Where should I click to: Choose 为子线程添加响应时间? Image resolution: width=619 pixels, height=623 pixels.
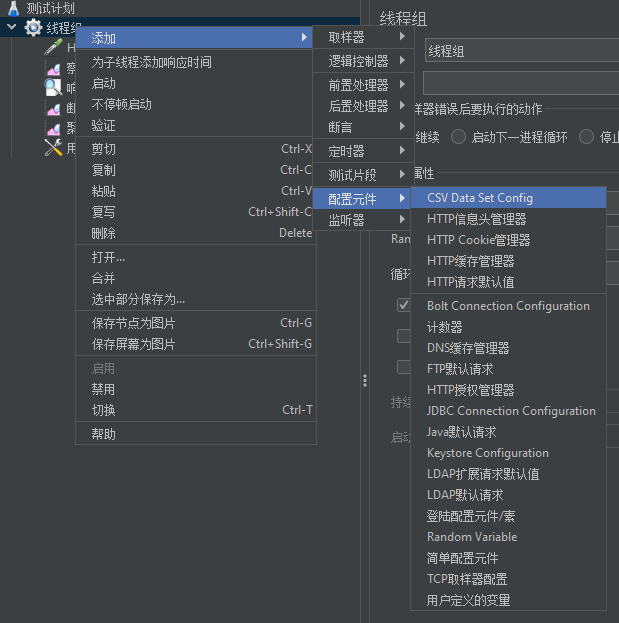coord(194,62)
